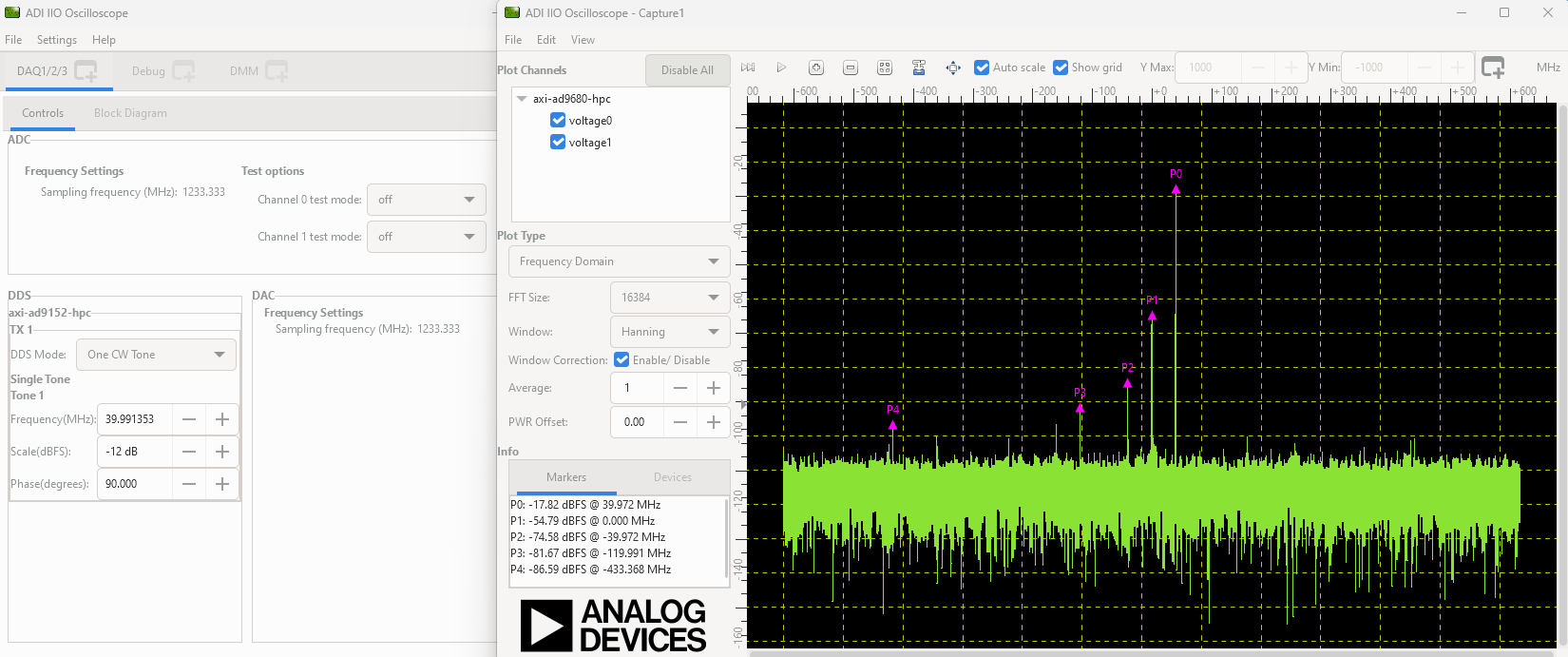Increase Phase(degrees) with plus button
Viewport: 1568px width, 657px height.
pyautogui.click(x=222, y=484)
